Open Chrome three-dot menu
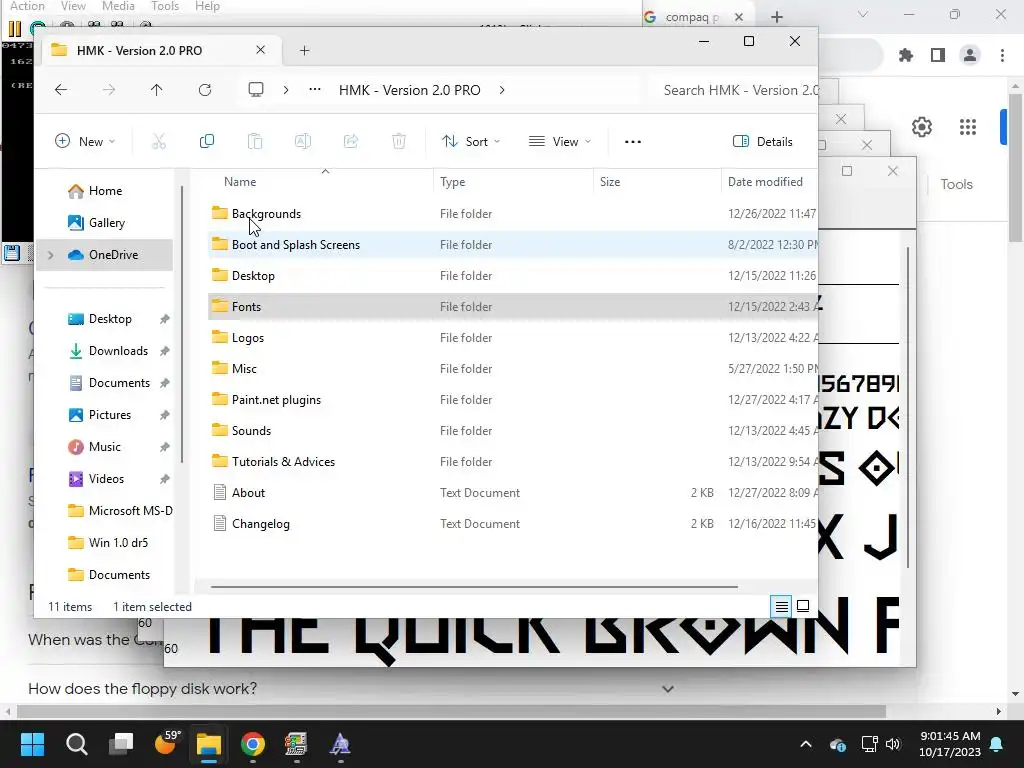The height and width of the screenshot is (768, 1024). [x=1002, y=56]
